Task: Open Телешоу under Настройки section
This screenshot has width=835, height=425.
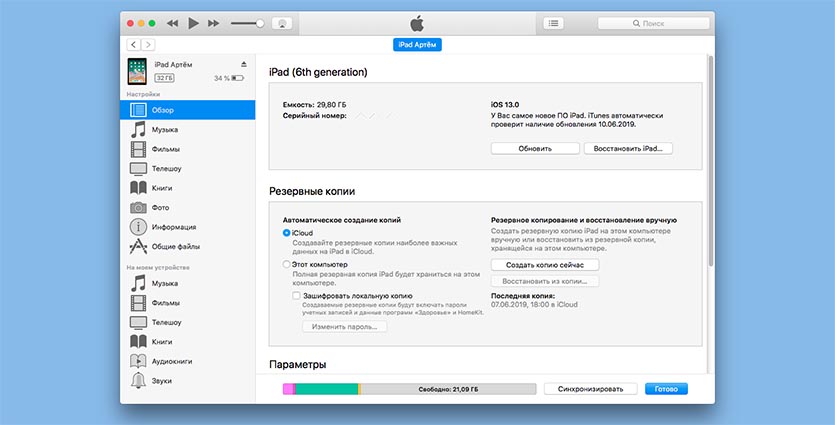Action: (188, 168)
